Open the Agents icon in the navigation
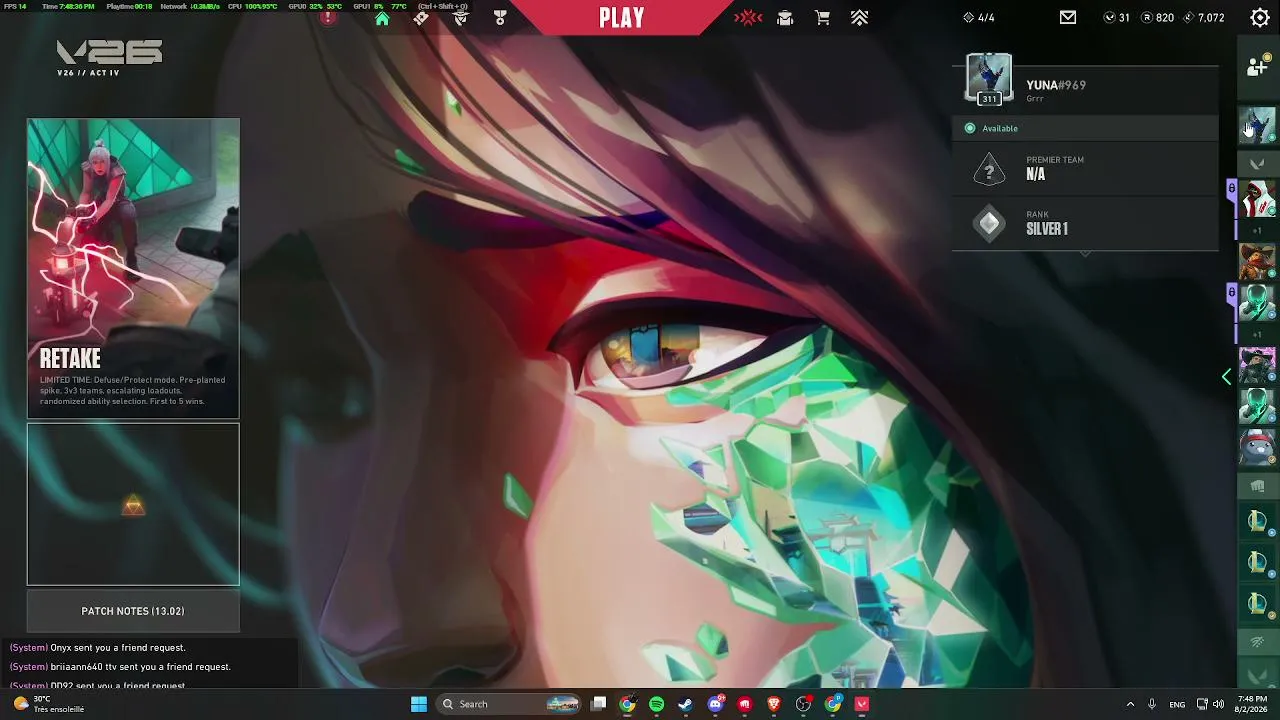The height and width of the screenshot is (720, 1280). click(x=461, y=18)
